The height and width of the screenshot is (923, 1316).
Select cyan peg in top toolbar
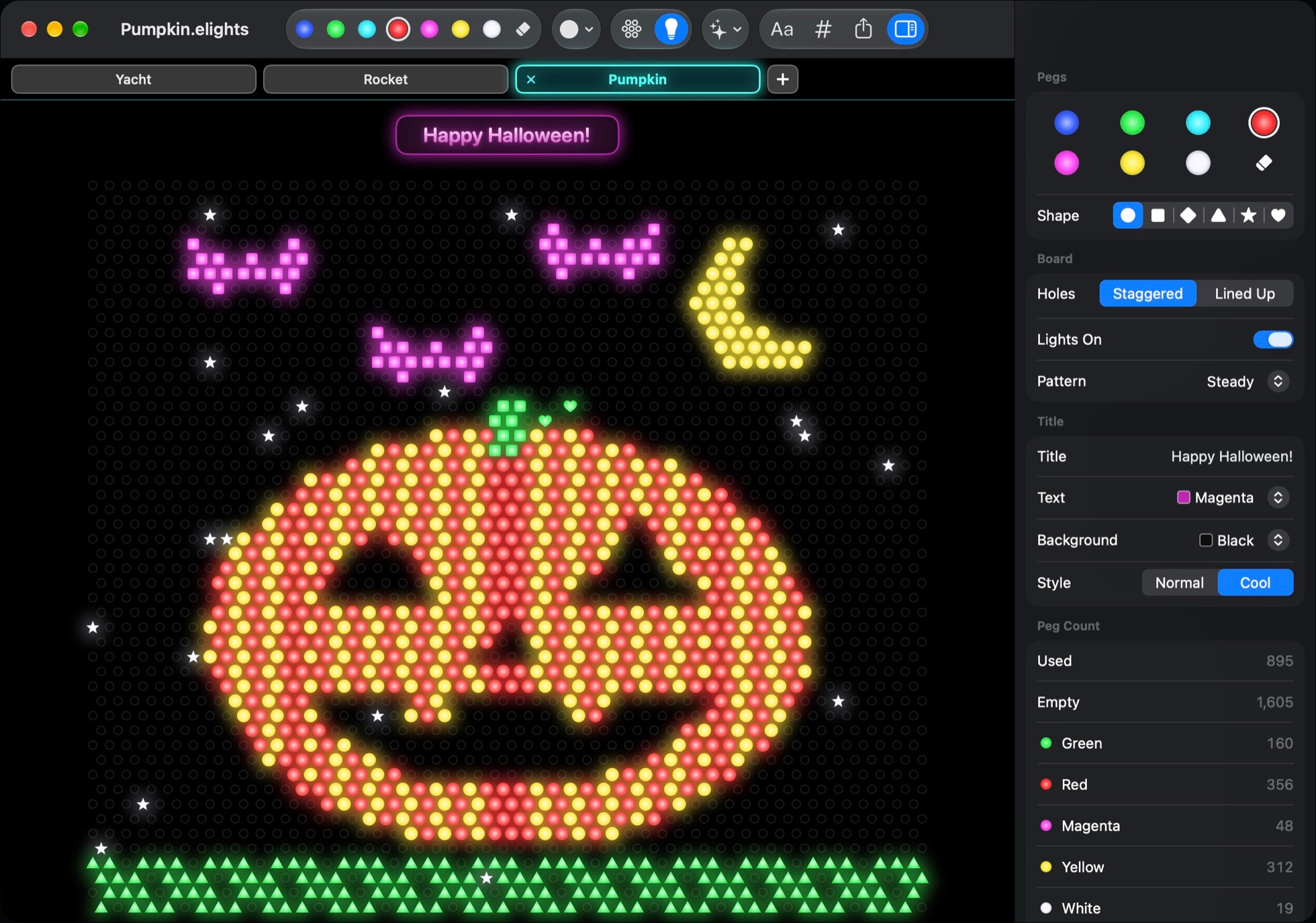click(367, 29)
